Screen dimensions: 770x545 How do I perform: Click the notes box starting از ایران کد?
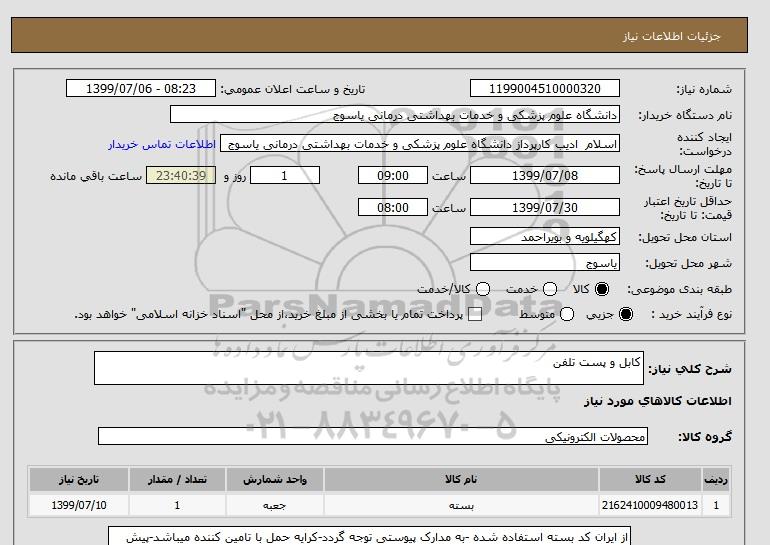(369, 536)
